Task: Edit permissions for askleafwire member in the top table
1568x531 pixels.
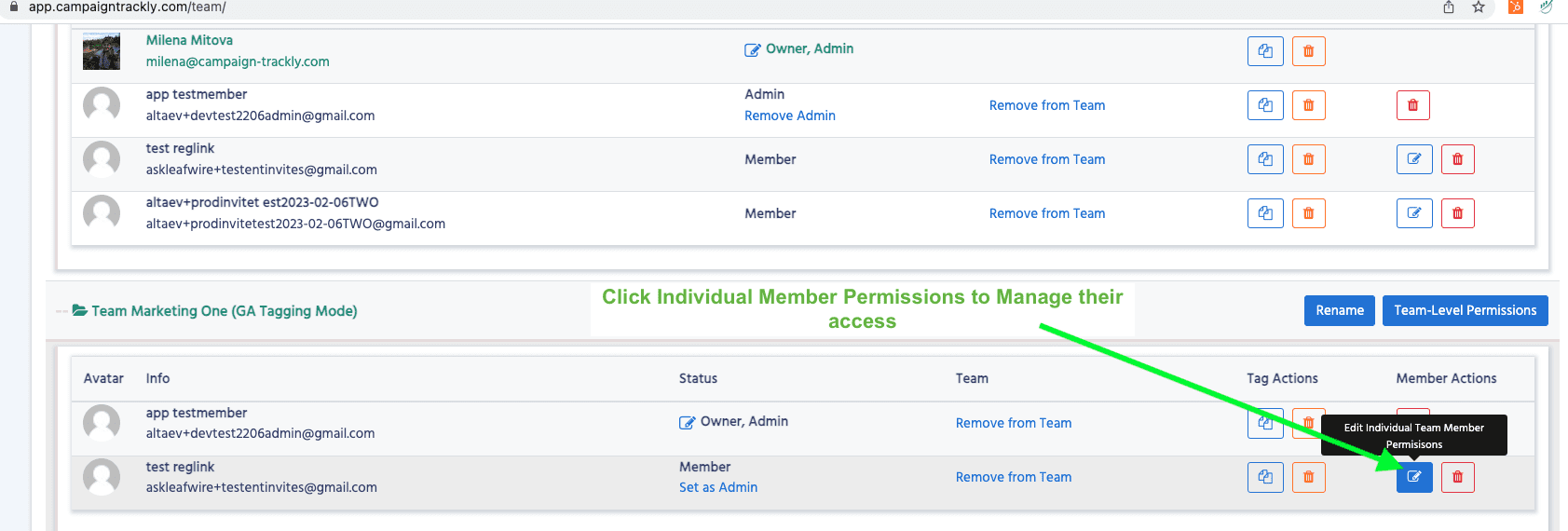Action: tap(1413, 159)
